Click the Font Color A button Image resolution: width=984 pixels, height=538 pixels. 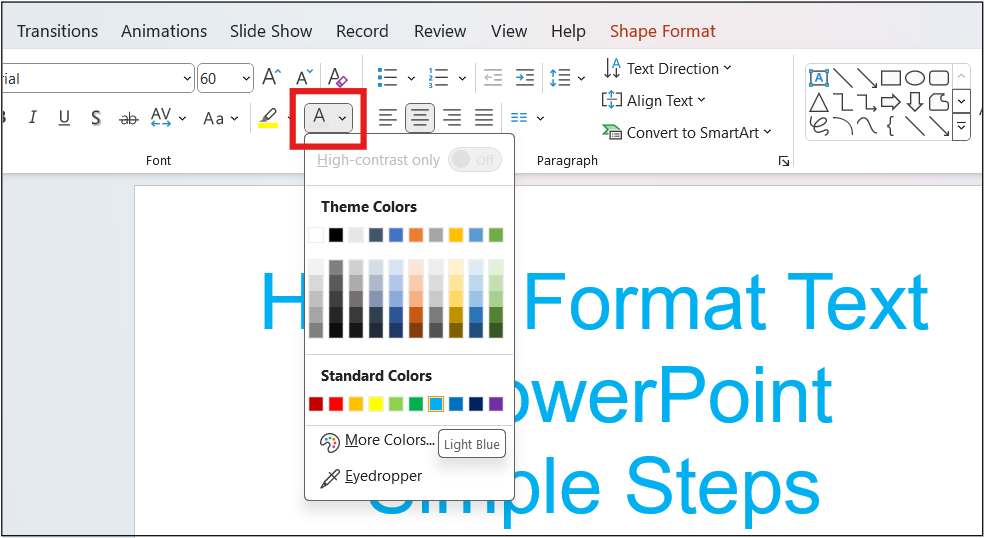coord(319,117)
